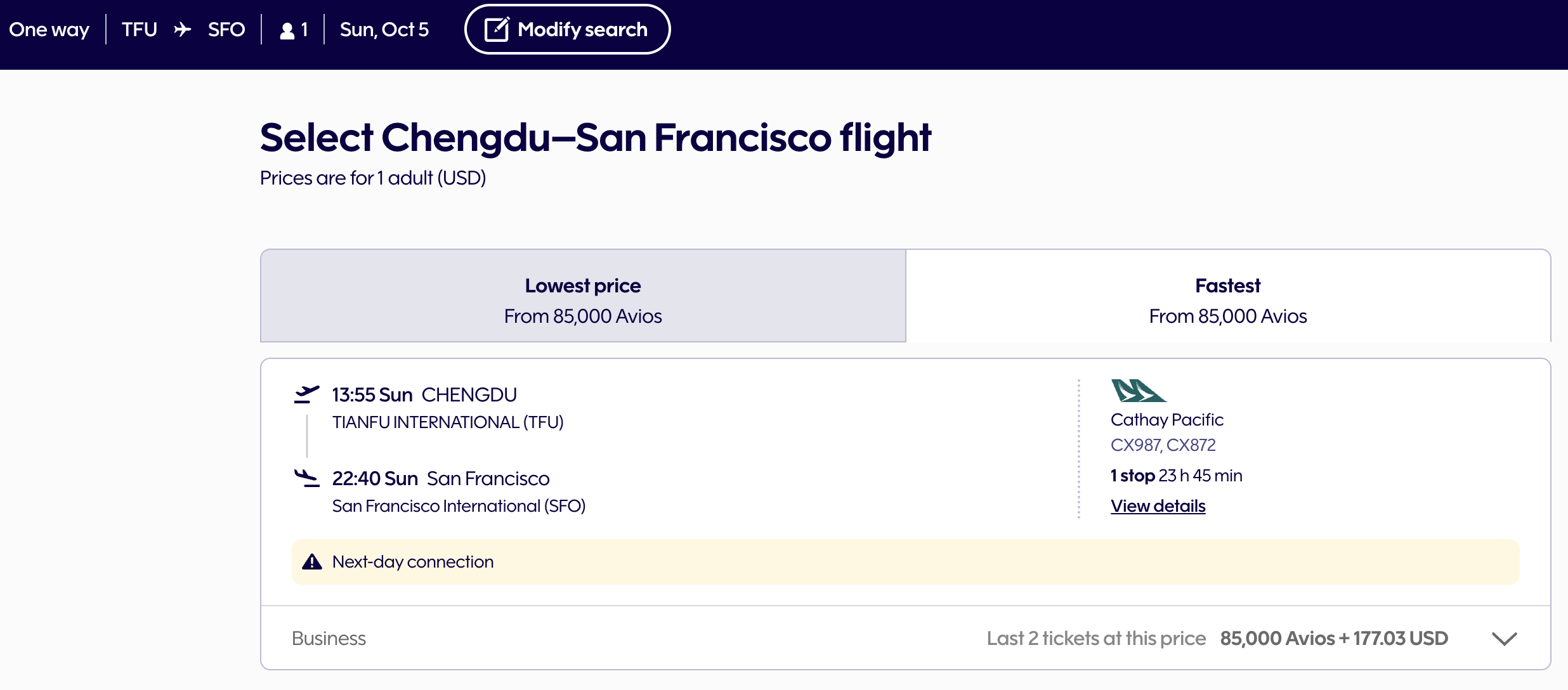Click the warning triangle icon for next-day connection

pos(312,562)
